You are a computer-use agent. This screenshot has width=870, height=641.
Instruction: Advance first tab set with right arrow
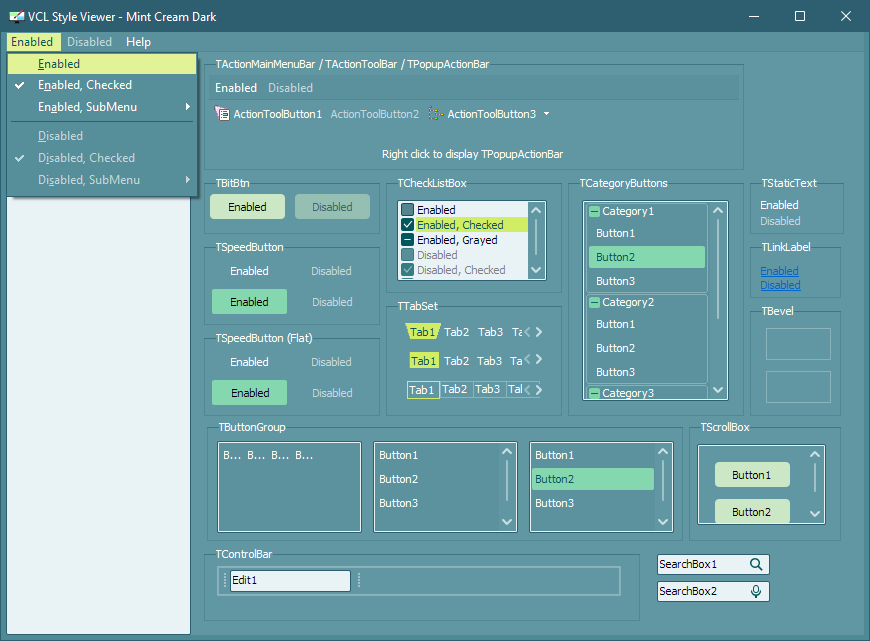click(538, 332)
